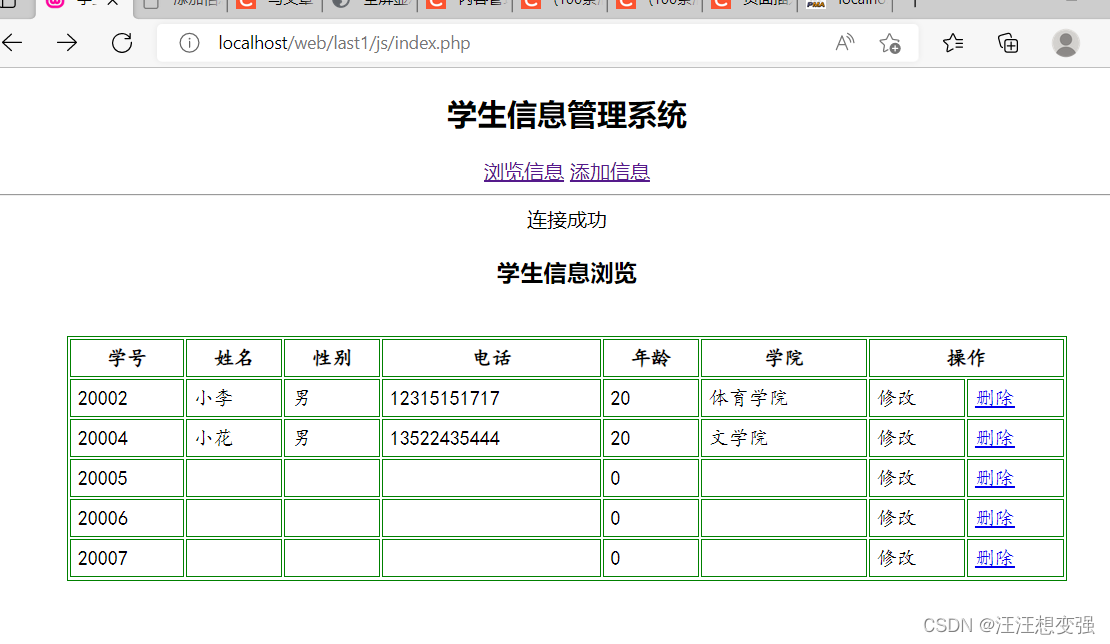Click the 电话 column header

(x=491, y=358)
